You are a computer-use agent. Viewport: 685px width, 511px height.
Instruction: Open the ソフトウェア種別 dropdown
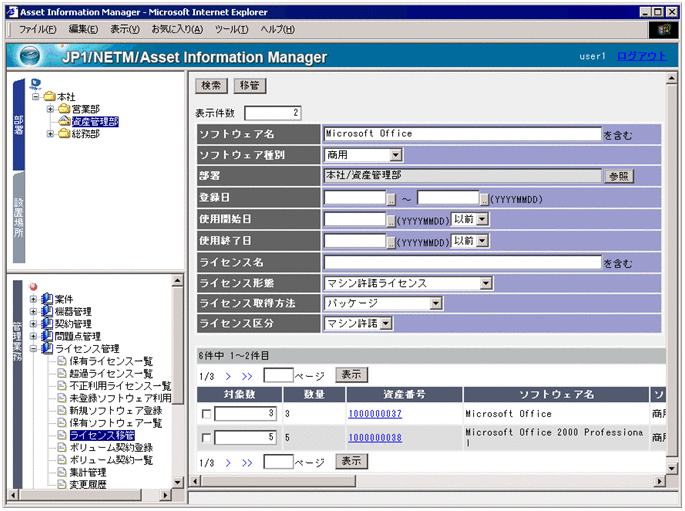[x=396, y=155]
